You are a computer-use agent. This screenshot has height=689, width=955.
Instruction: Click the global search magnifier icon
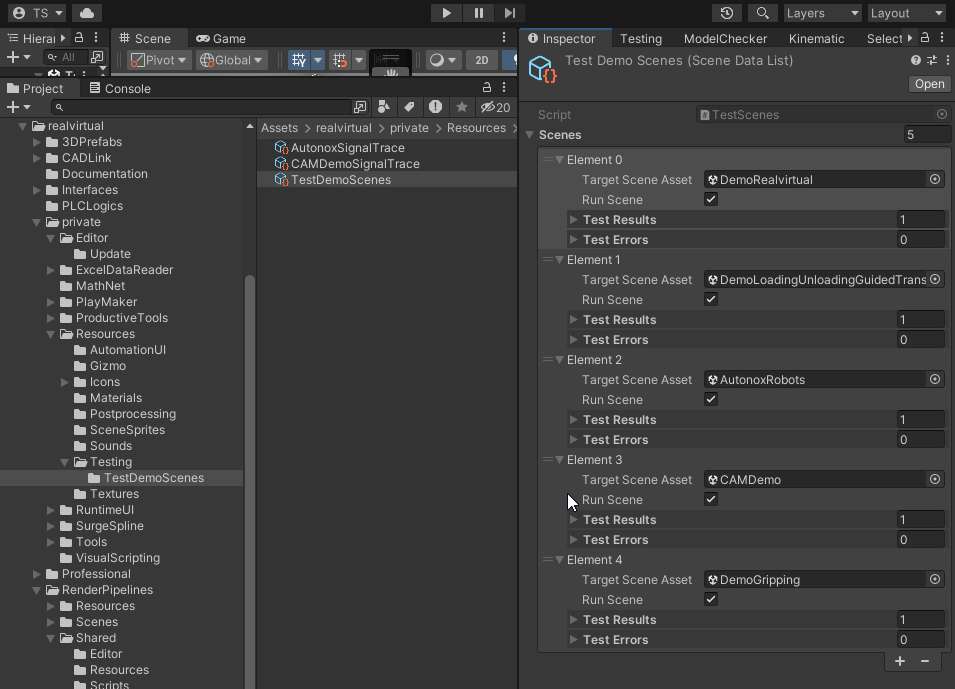coord(763,13)
